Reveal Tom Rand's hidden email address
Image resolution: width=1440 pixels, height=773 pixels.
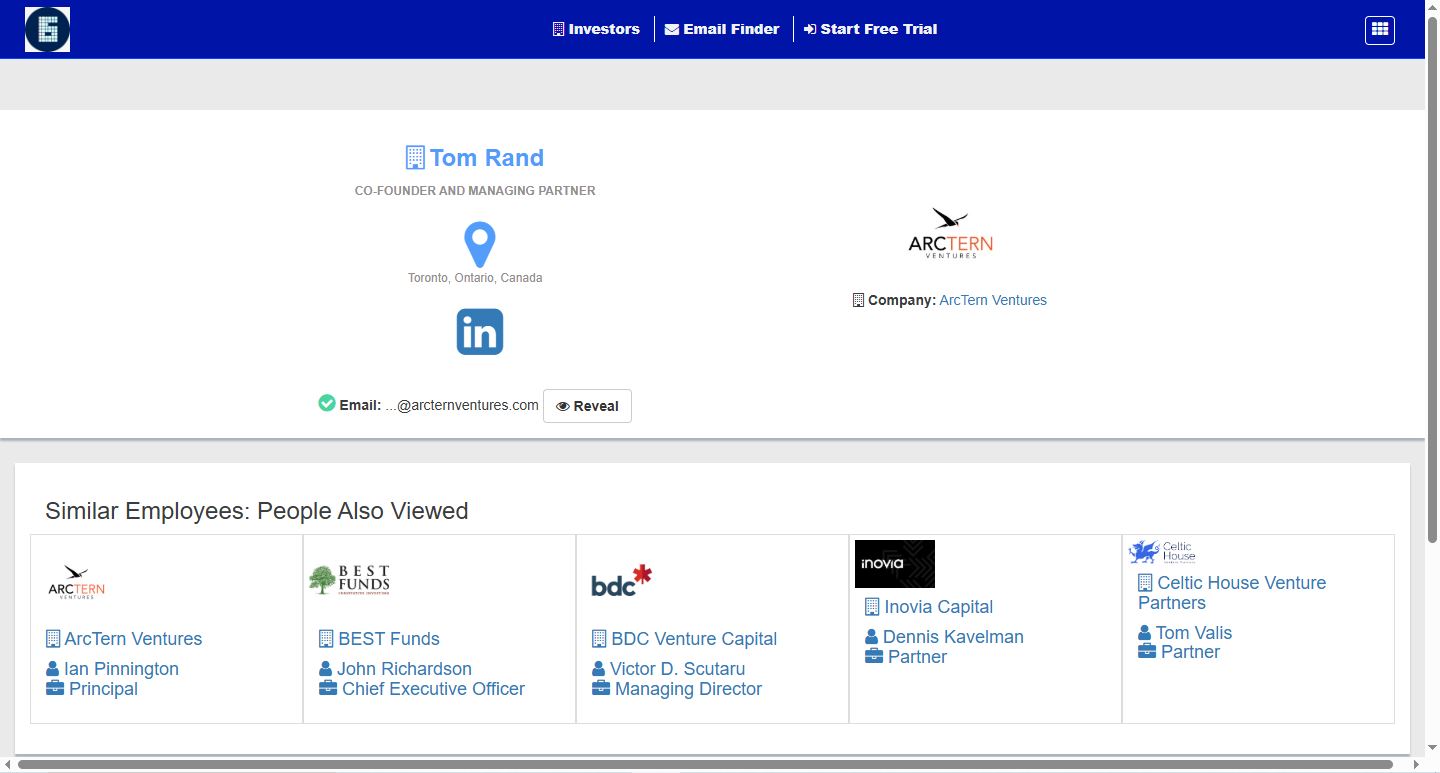pyautogui.click(x=587, y=406)
